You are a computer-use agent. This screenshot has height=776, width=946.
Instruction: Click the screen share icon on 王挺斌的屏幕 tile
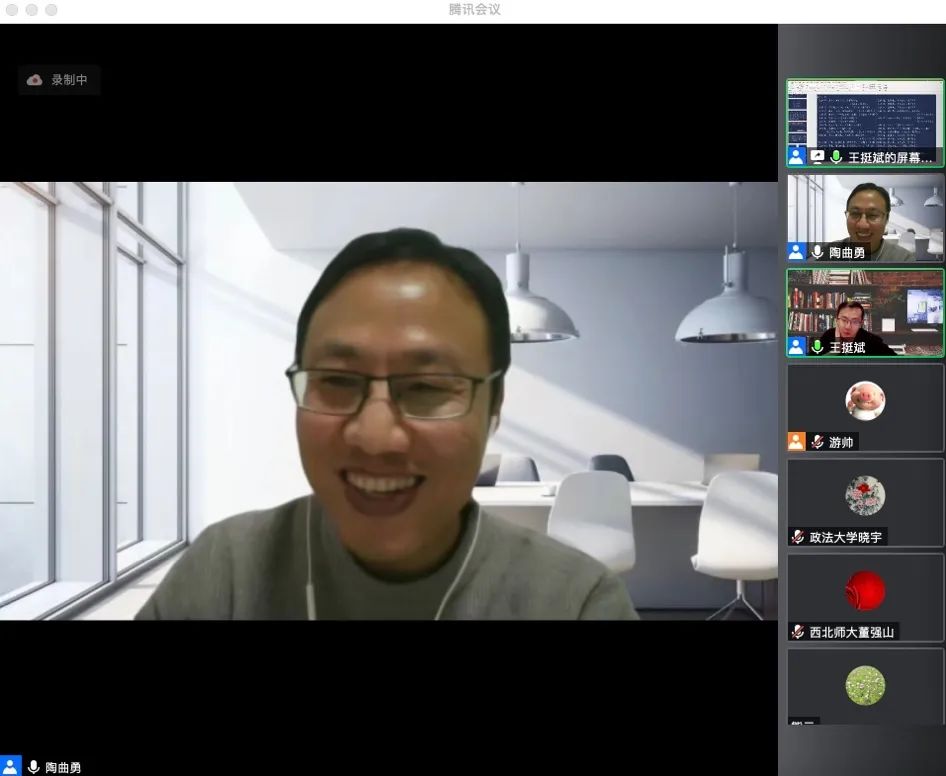coord(817,157)
